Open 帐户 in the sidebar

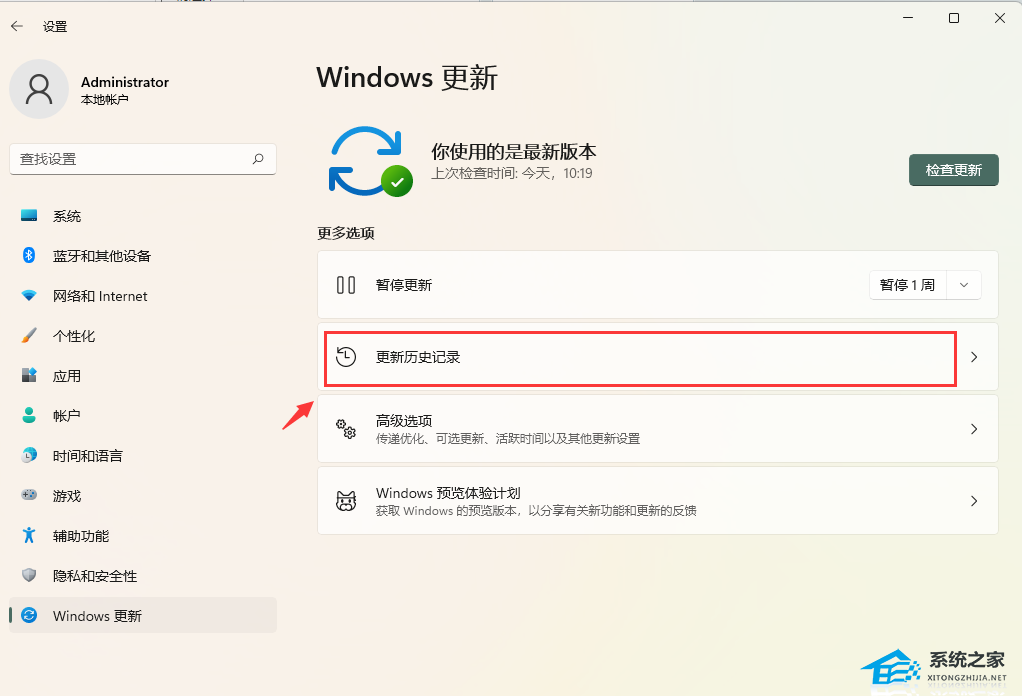67,416
